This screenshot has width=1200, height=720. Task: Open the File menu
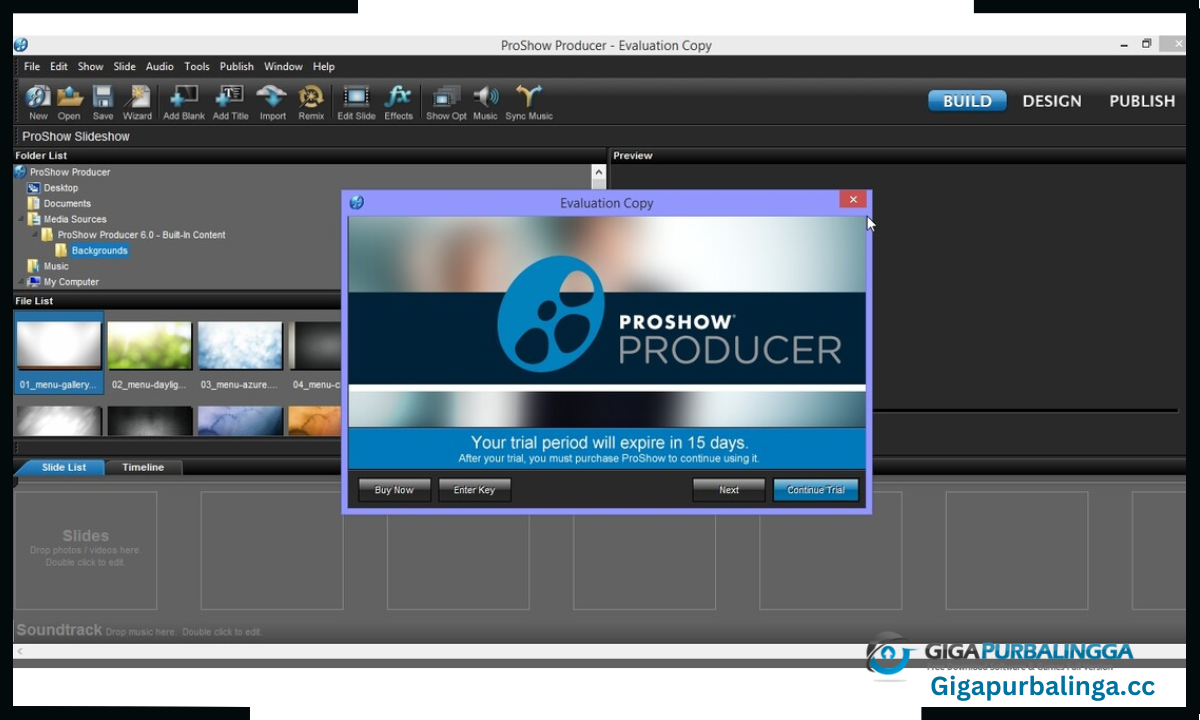pos(31,67)
